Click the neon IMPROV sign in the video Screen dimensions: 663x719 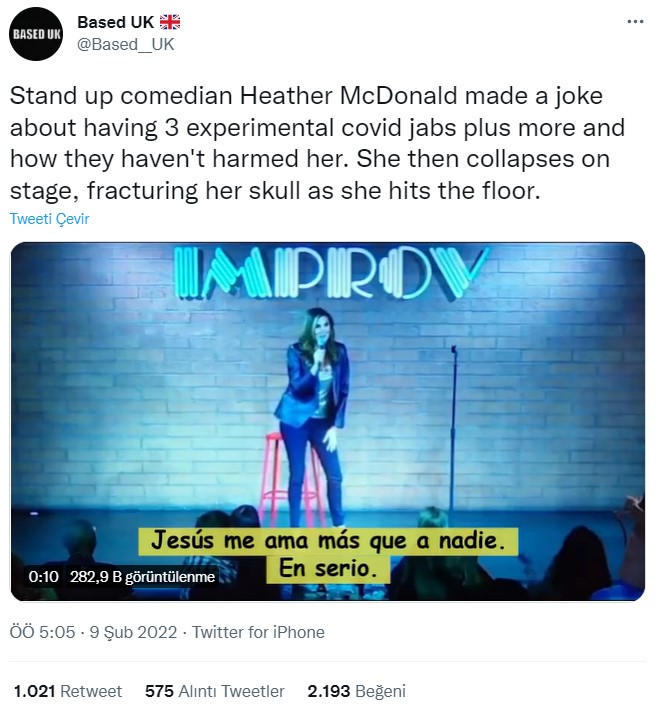(x=331, y=273)
